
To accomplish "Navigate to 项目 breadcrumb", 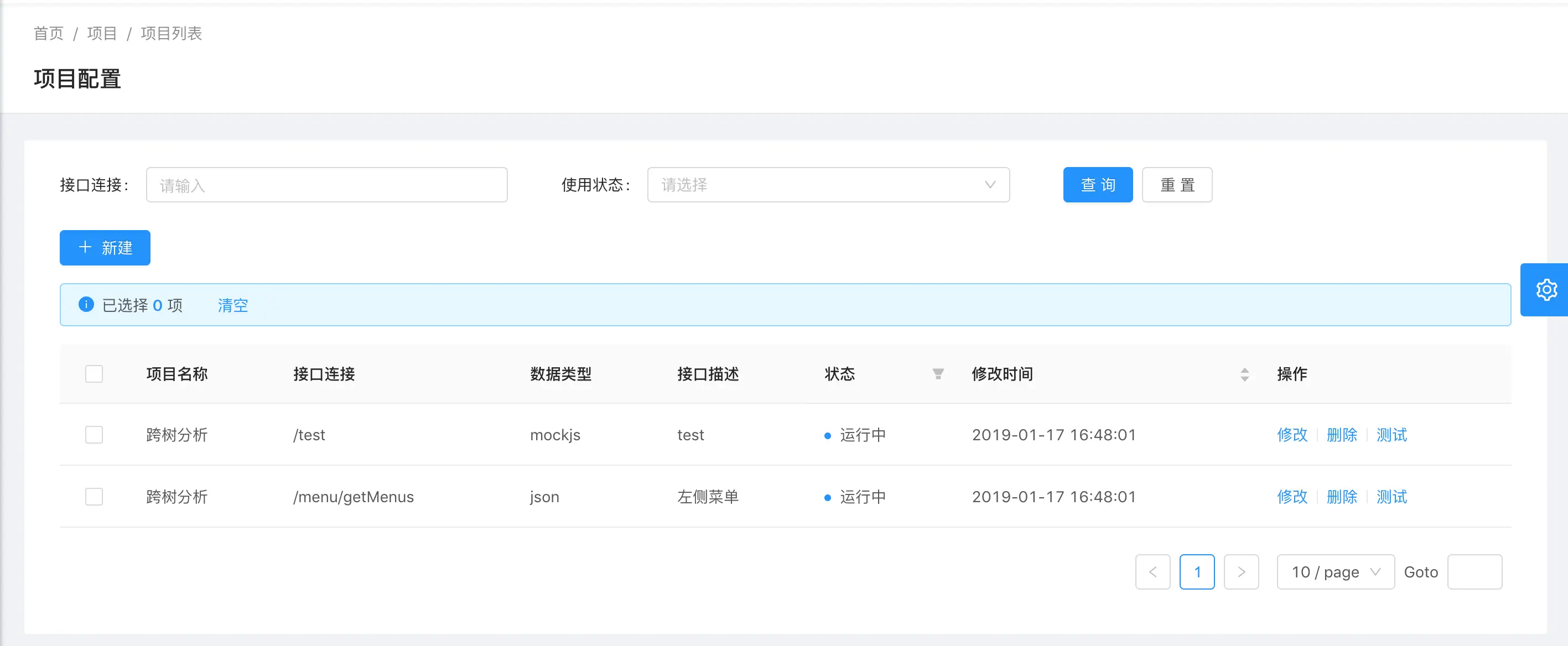I will 102,33.
